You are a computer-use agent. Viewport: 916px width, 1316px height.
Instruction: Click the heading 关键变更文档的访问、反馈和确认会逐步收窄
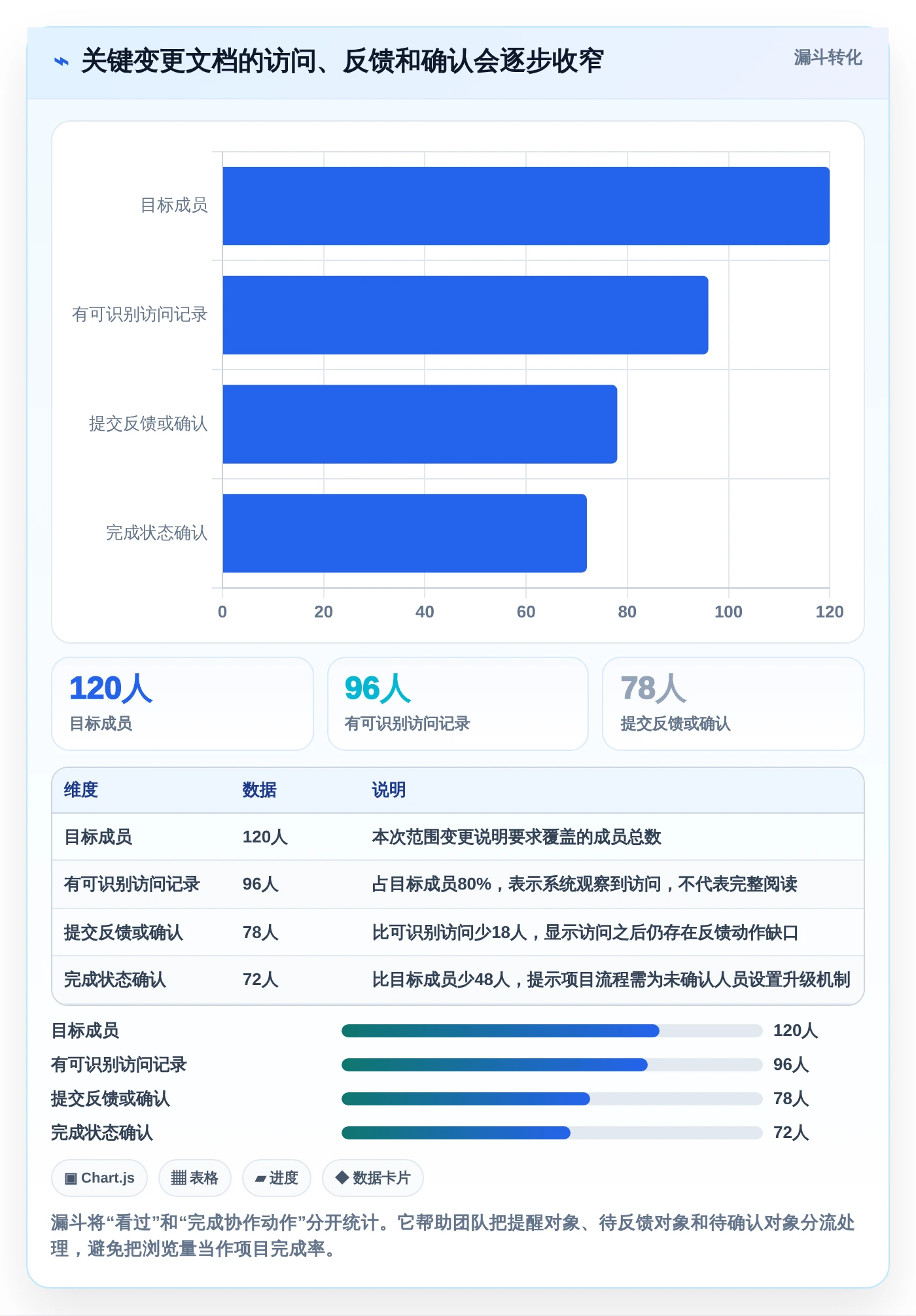[342, 61]
